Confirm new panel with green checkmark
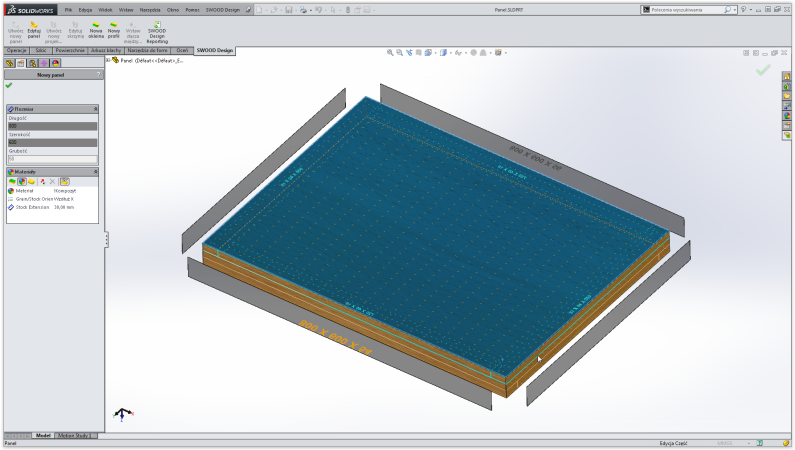Viewport: 795px width, 450px height. coord(9,85)
